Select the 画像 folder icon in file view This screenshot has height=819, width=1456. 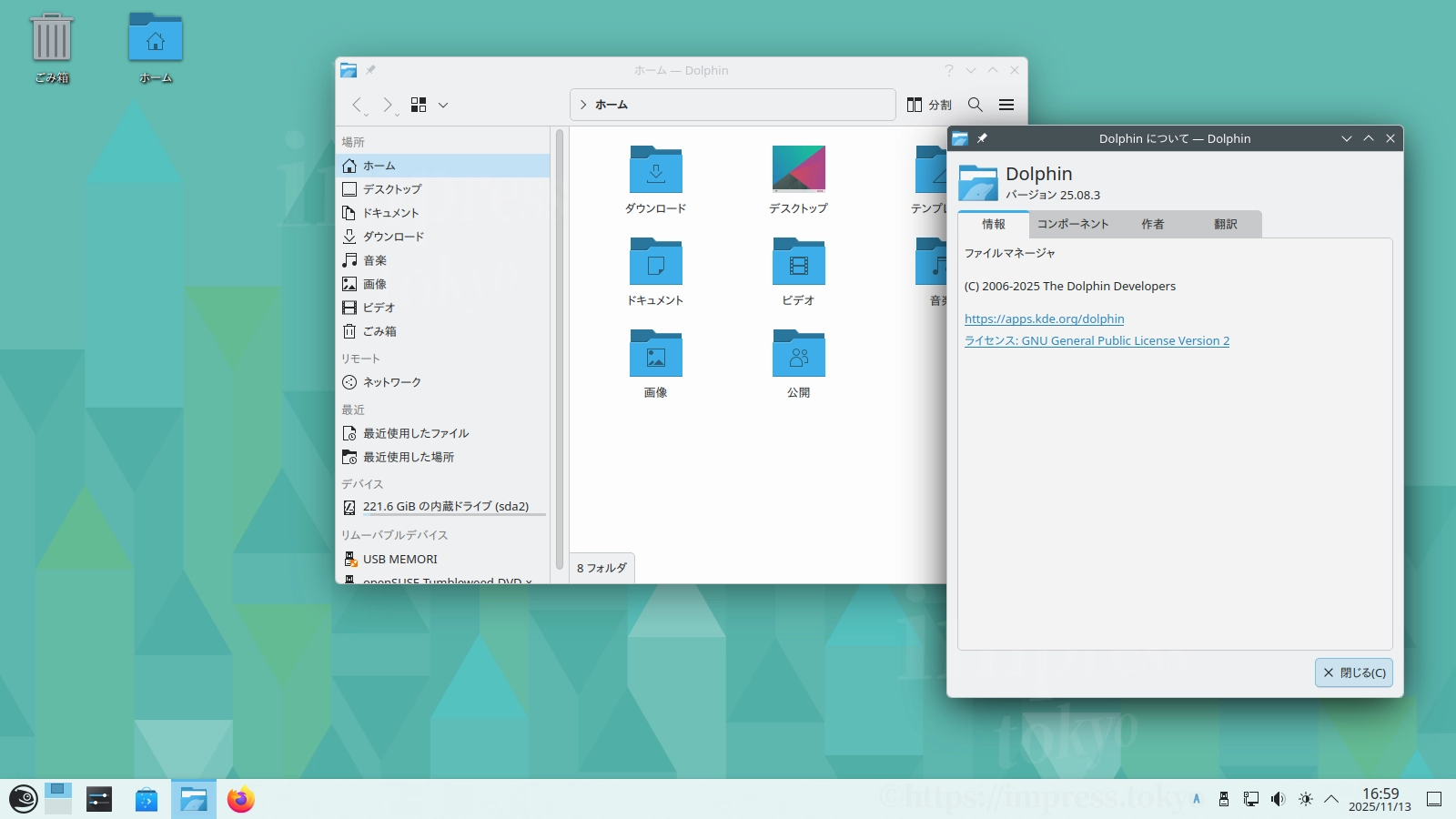pos(656,353)
